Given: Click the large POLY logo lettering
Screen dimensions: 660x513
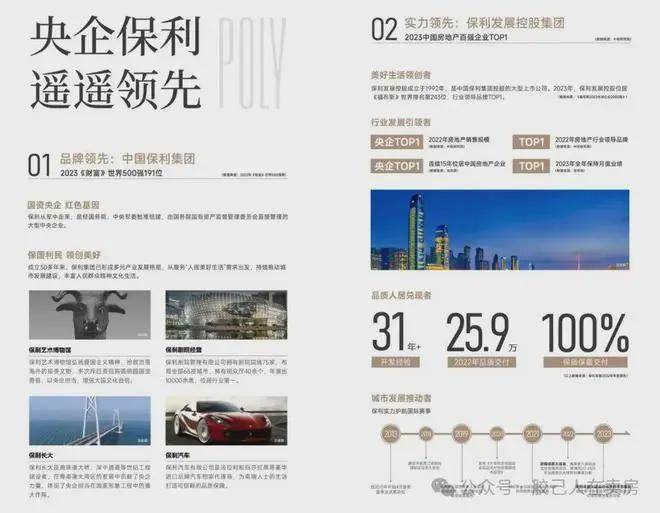Looking at the screenshot, I should pyautogui.click(x=251, y=63).
